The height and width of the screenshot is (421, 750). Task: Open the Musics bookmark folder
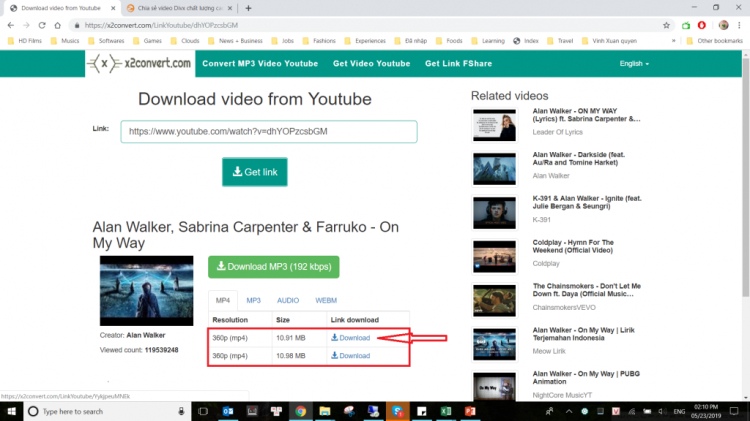click(65, 41)
